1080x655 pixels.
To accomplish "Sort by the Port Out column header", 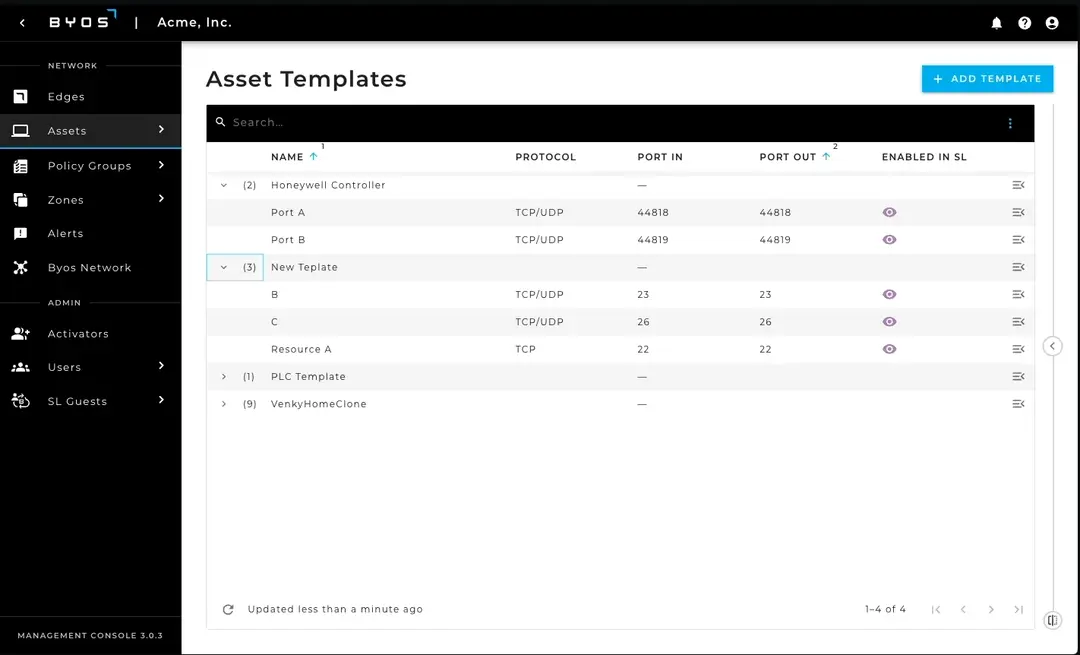I will pyautogui.click(x=787, y=157).
